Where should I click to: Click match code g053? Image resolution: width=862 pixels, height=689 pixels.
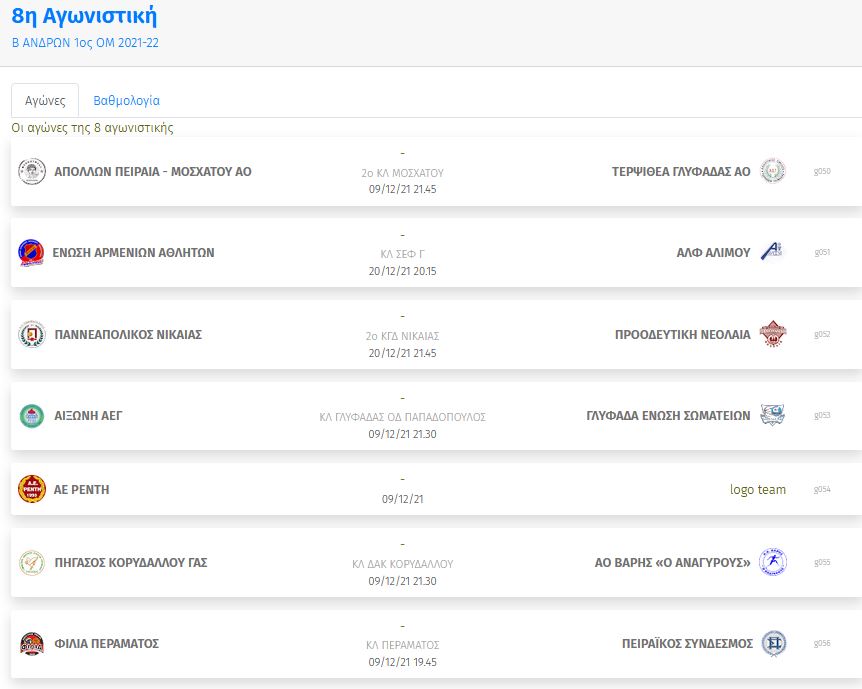822,416
